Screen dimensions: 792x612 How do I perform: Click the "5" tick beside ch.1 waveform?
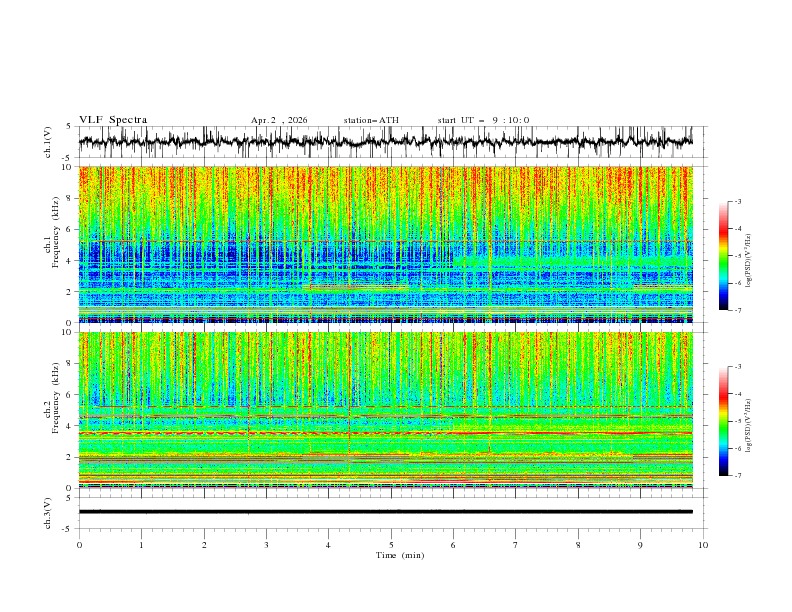click(68, 127)
